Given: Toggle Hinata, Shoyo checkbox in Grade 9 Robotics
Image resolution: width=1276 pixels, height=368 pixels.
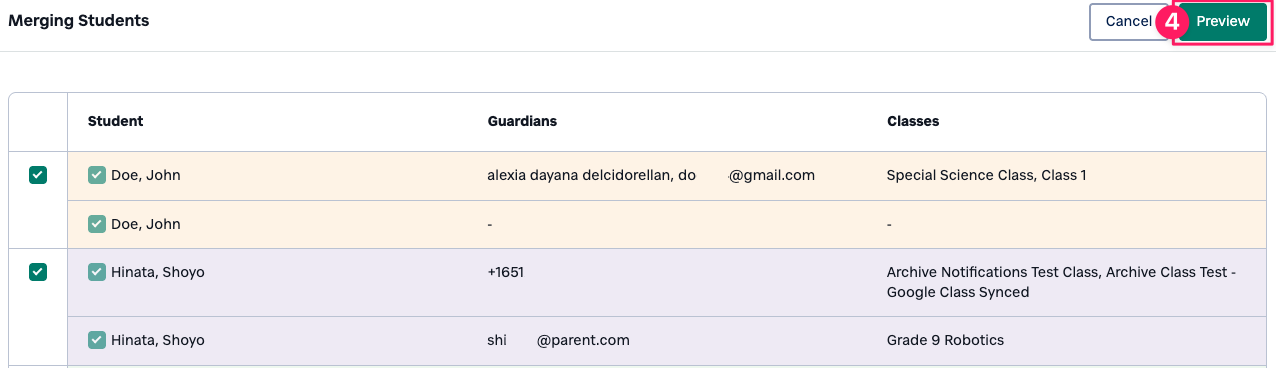Looking at the screenshot, I should [97, 340].
